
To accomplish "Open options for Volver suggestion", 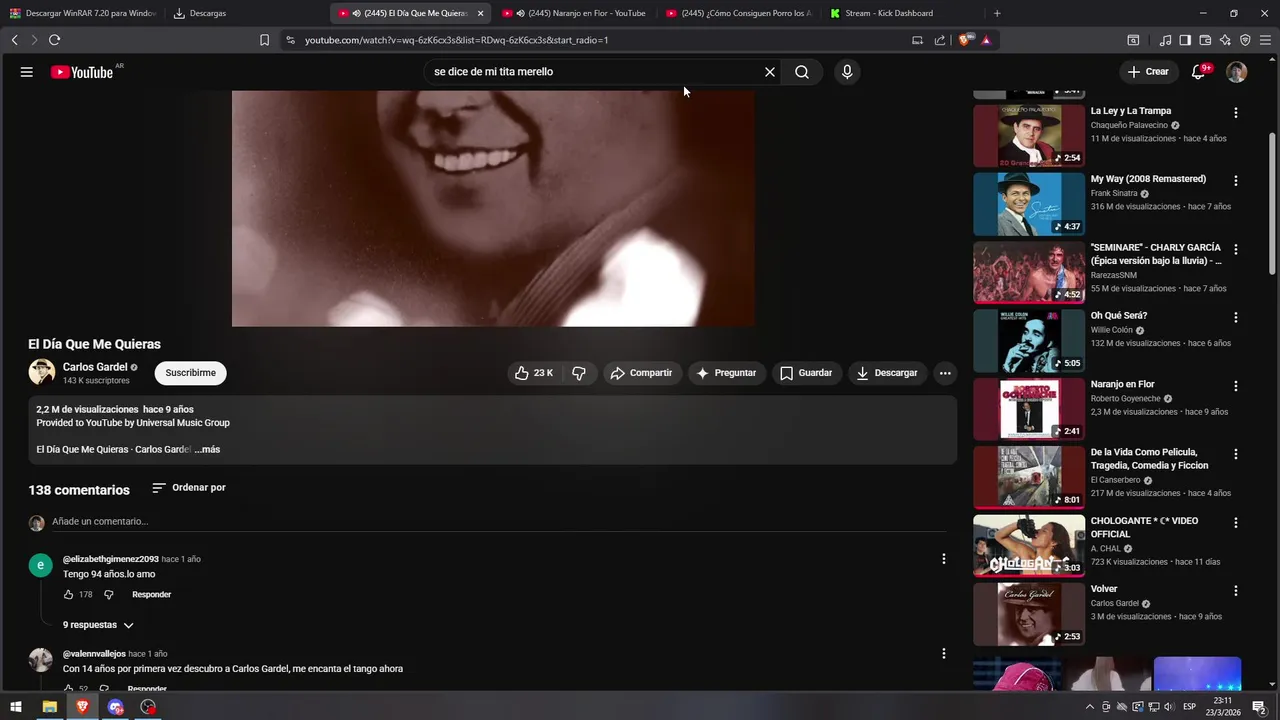I will tap(1236, 591).
